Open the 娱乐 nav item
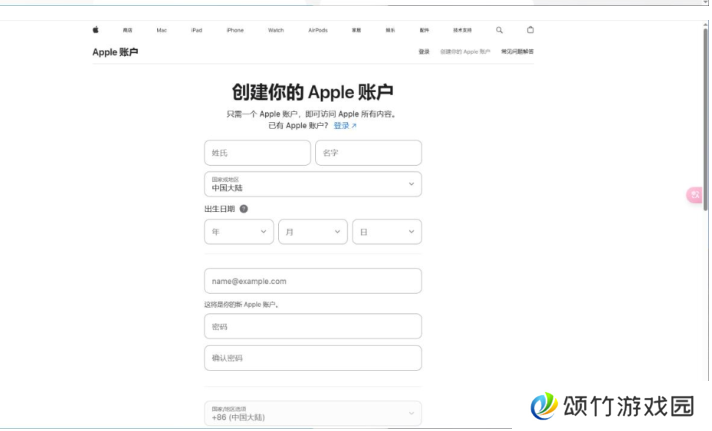The height and width of the screenshot is (431, 712). tap(391, 30)
